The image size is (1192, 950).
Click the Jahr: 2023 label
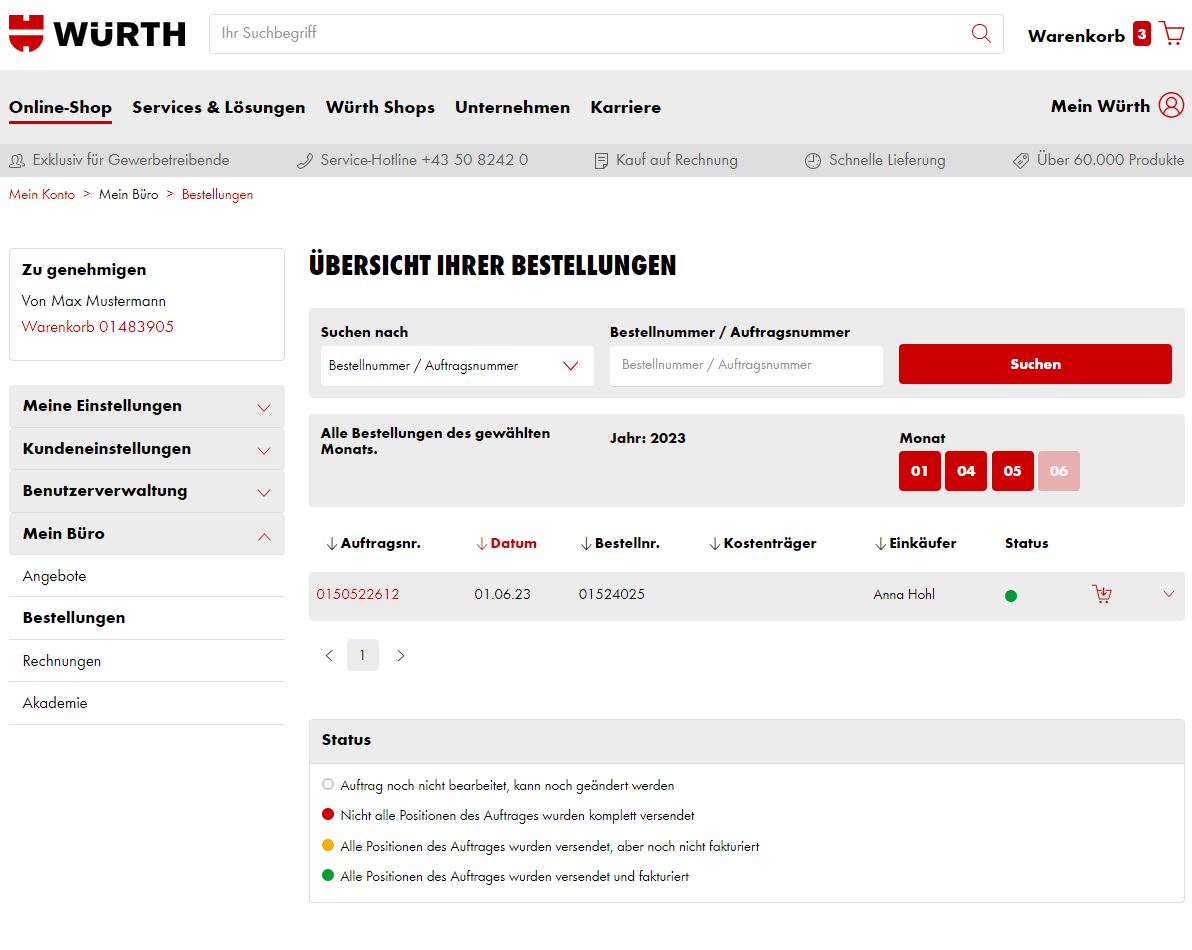click(x=648, y=439)
